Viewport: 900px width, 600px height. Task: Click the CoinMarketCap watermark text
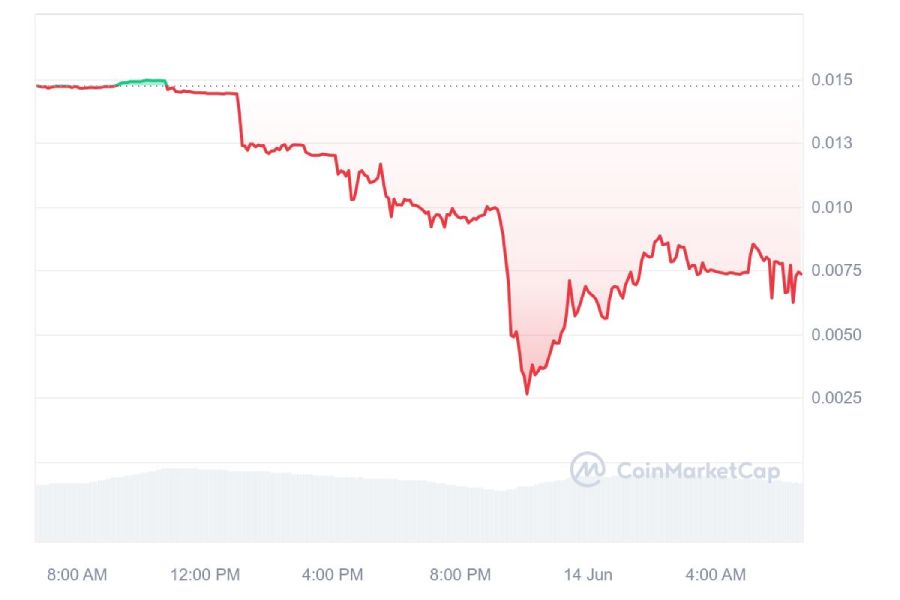[698, 471]
